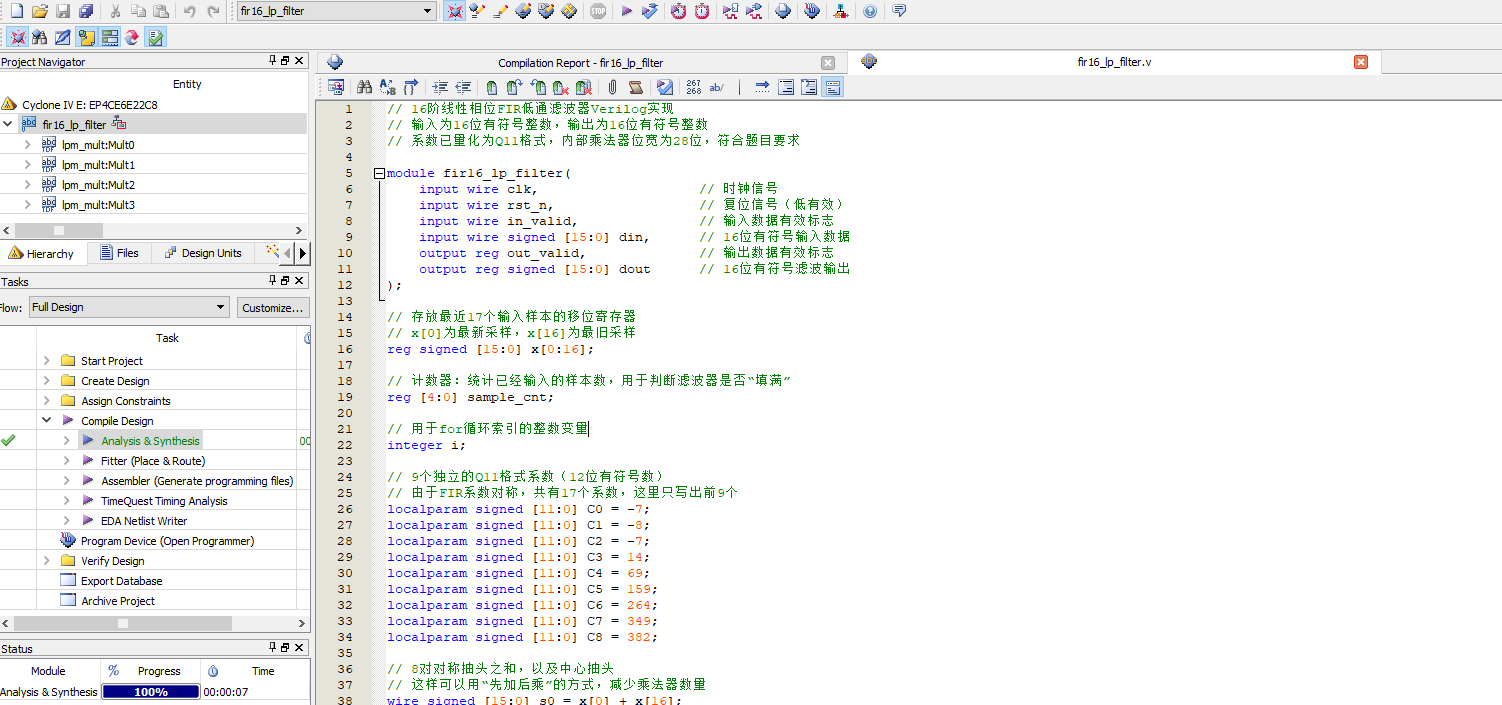1502x705 pixels.
Task: Jump to matching brace icon
Action: click(x=410, y=87)
